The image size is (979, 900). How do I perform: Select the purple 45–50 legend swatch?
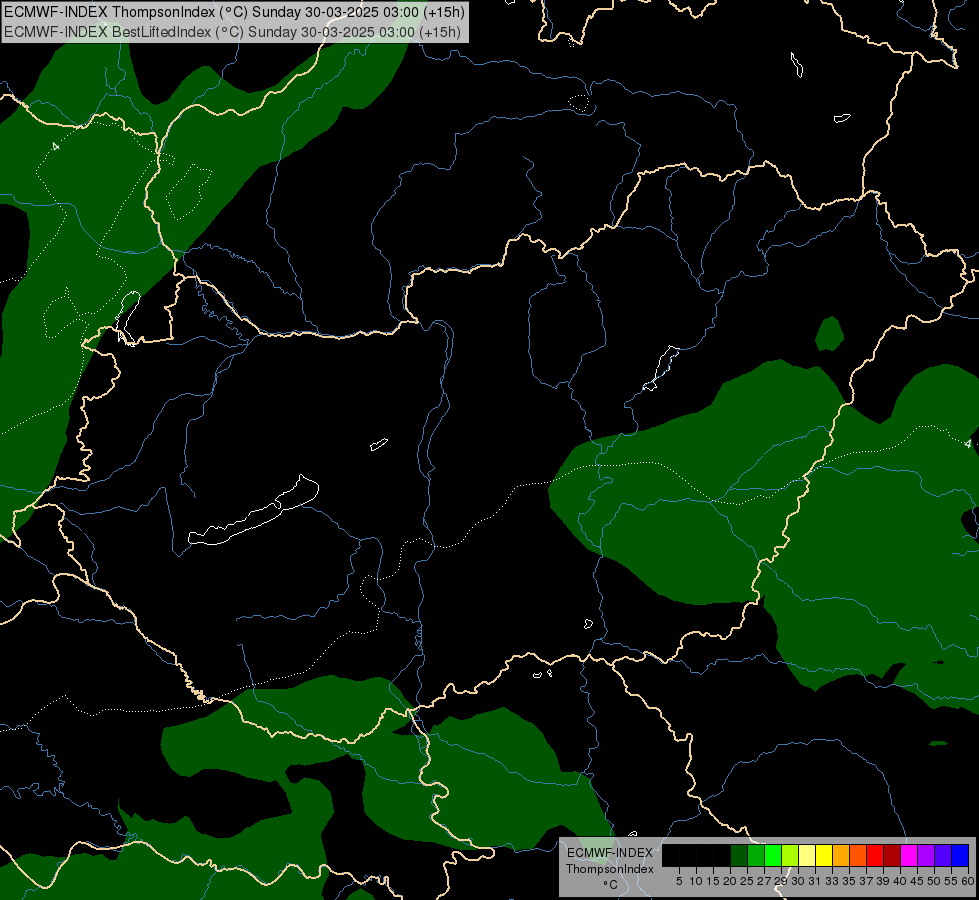click(926, 855)
